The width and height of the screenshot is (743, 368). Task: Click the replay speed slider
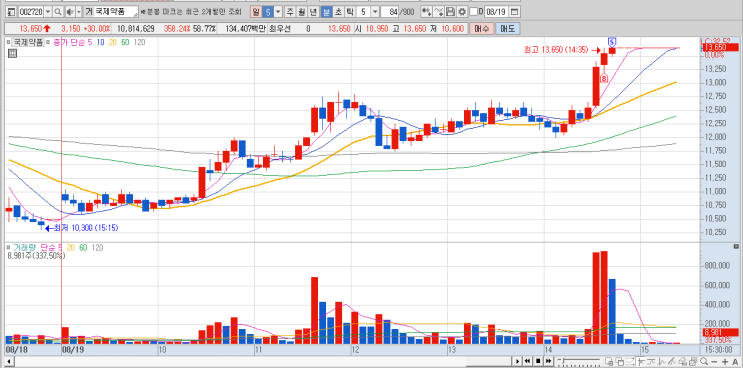(579, 361)
